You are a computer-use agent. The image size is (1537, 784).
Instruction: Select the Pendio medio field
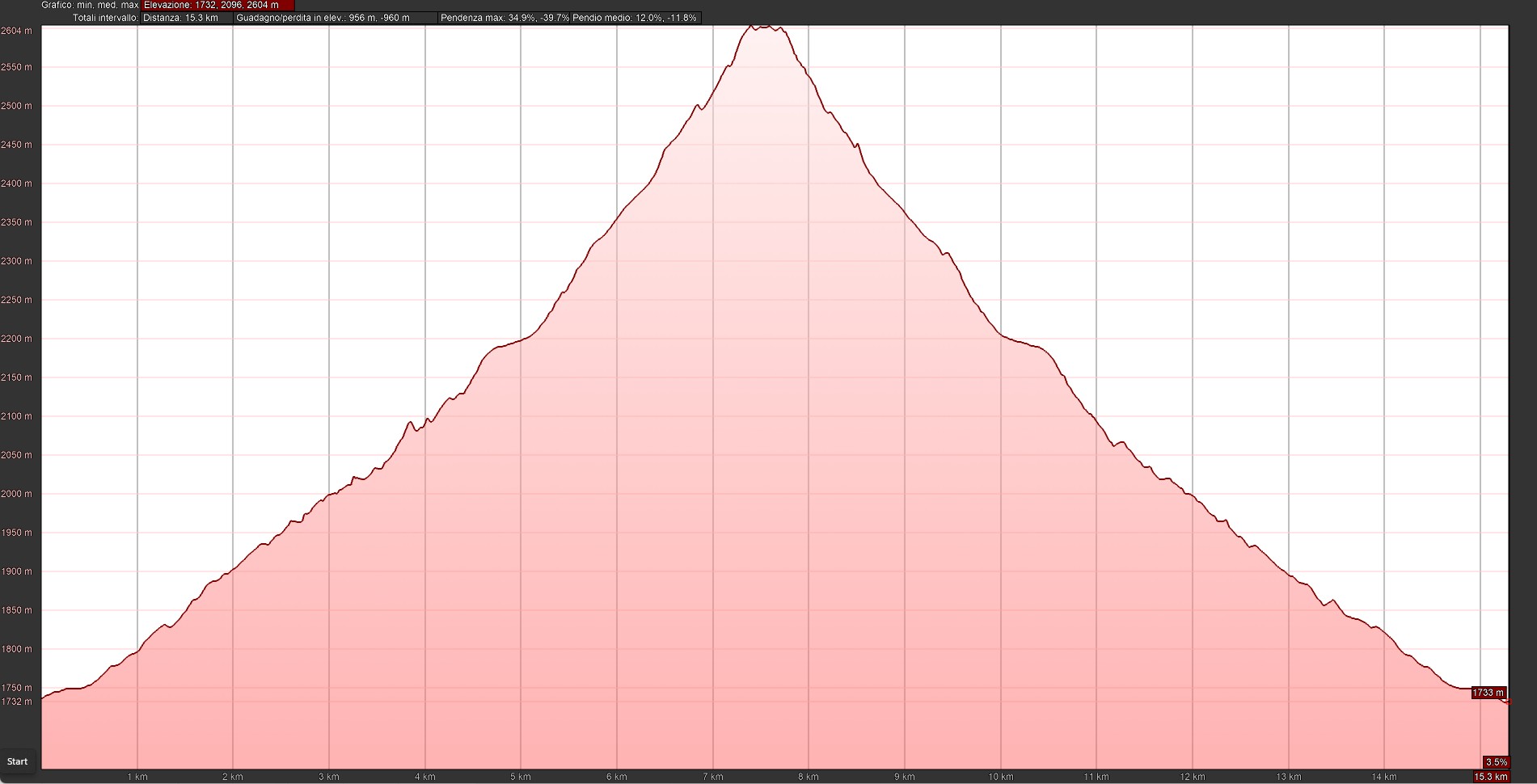pos(635,18)
